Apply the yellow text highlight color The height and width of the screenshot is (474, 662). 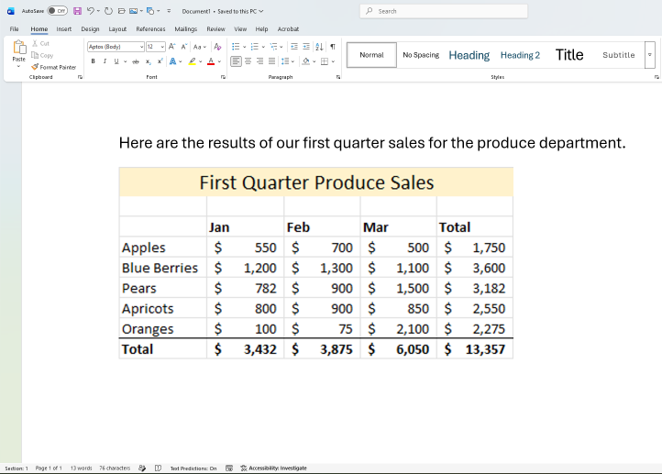[x=192, y=62]
